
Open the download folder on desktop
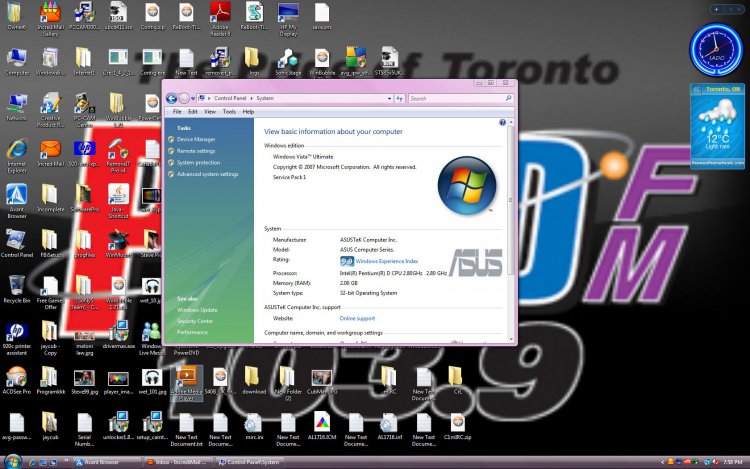(254, 380)
